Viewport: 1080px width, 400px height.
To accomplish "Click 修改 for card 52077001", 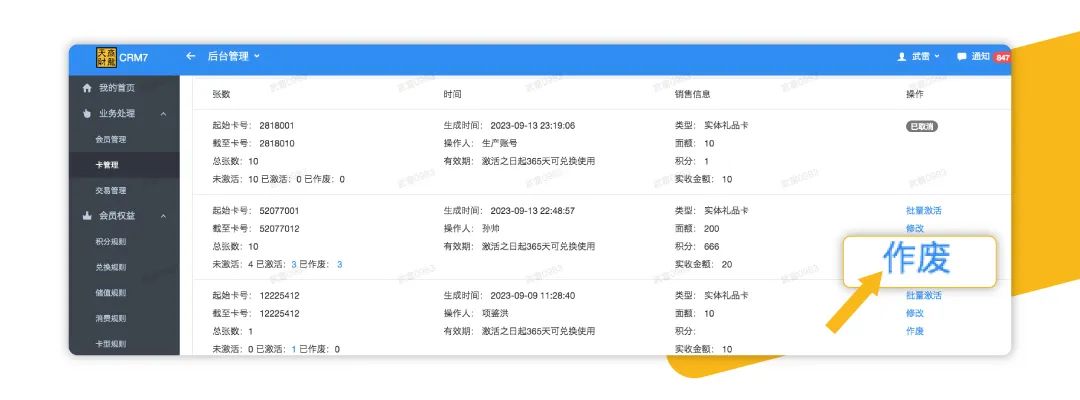I will click(x=915, y=229).
